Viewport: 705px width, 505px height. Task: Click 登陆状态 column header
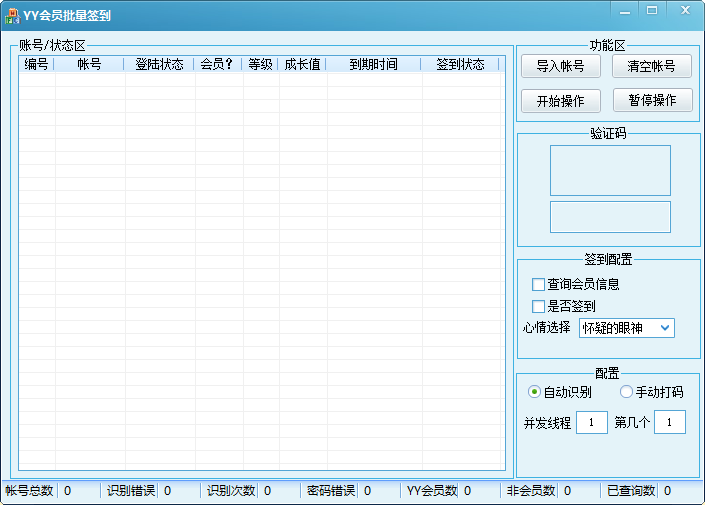159,64
